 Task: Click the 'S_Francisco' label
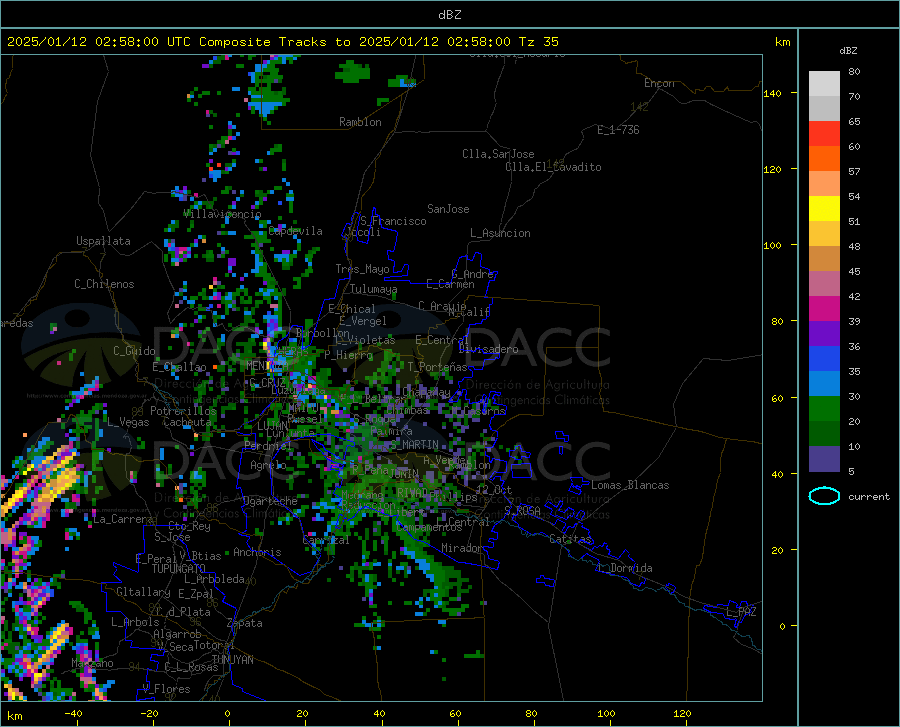point(393,221)
